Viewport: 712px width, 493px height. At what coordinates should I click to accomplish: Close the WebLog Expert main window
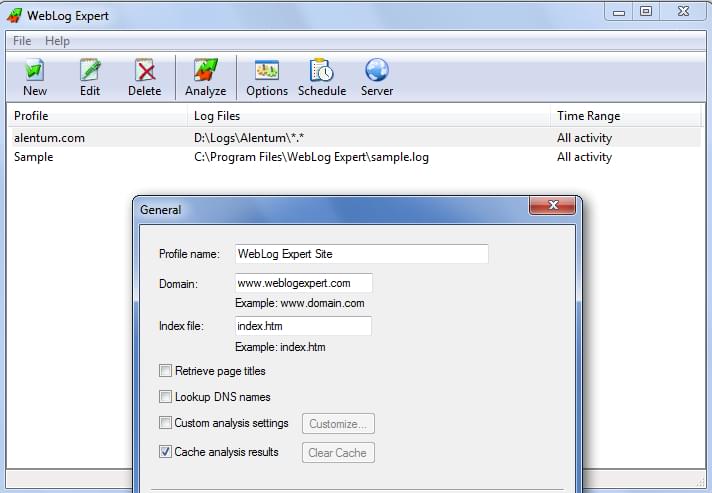point(683,12)
